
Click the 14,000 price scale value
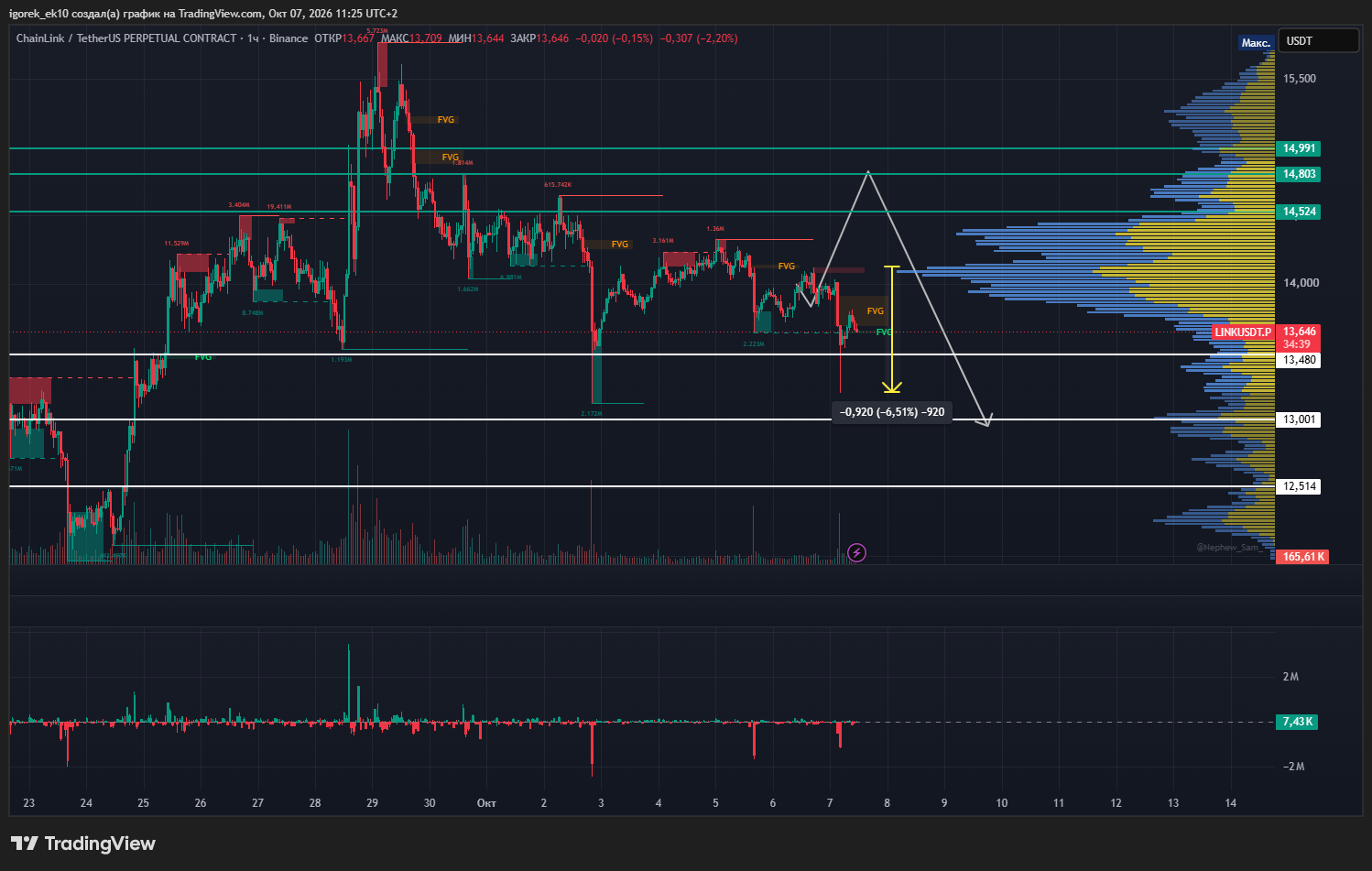[x=1301, y=283]
